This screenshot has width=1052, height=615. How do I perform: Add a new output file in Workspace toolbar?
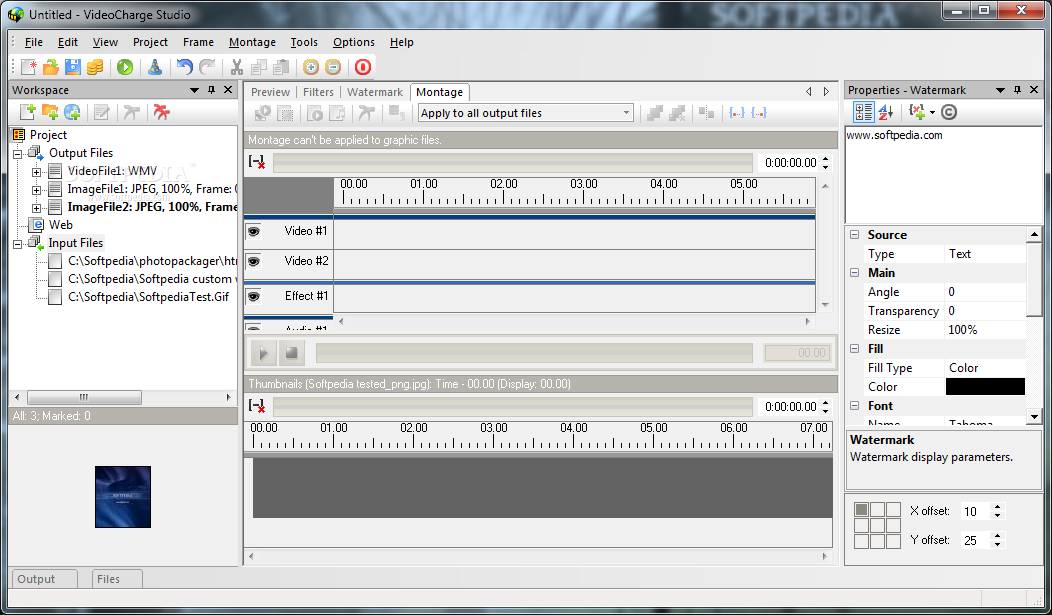28,112
